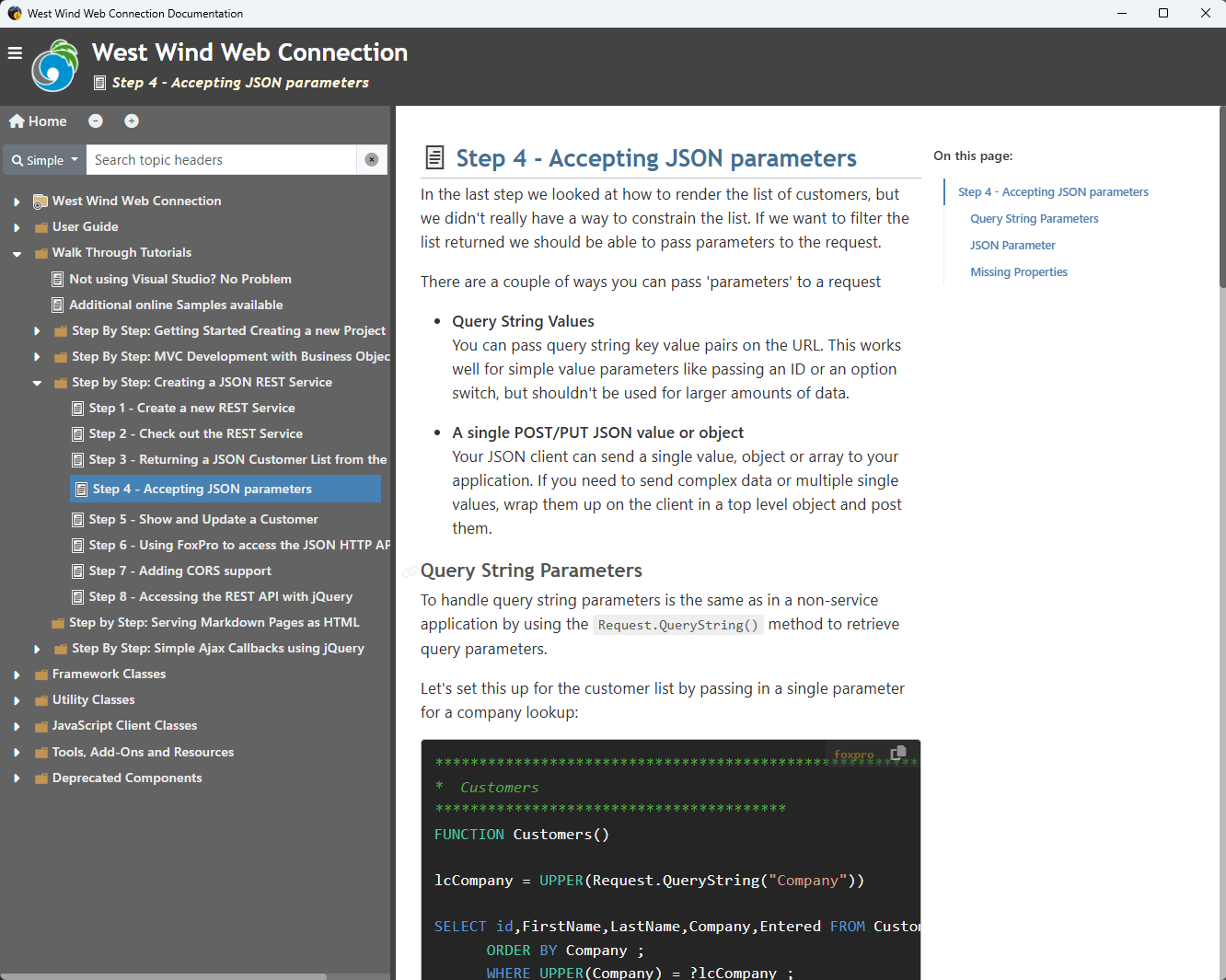Image resolution: width=1226 pixels, height=980 pixels.
Task: Expand the User Guide tree node
Action: (17, 227)
